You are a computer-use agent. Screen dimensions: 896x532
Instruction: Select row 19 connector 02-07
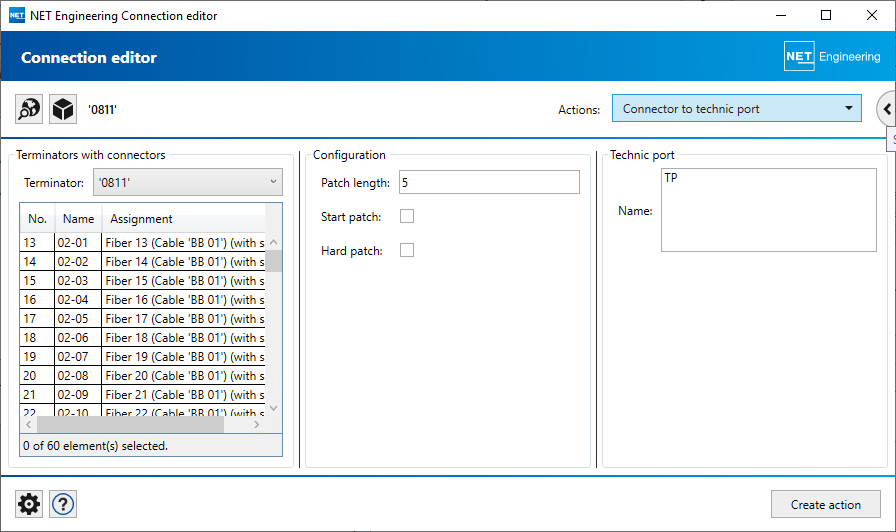pyautogui.click(x=143, y=357)
